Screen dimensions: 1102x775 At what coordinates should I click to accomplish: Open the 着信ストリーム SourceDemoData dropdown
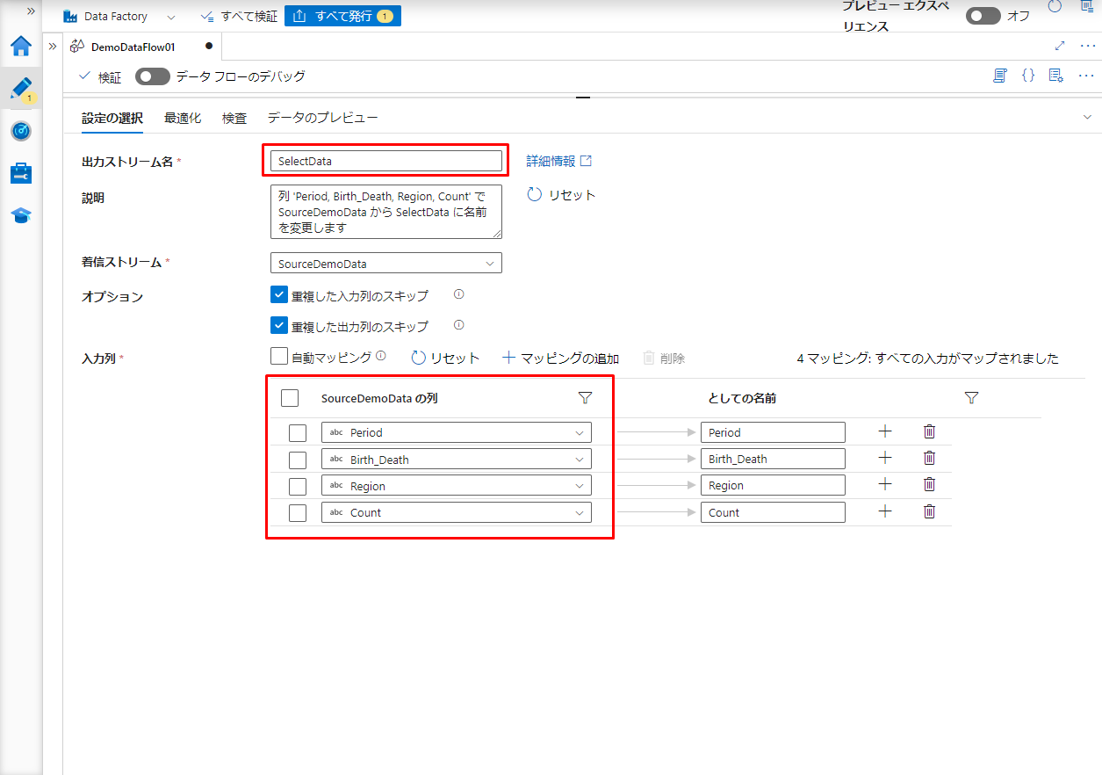pyautogui.click(x=386, y=263)
